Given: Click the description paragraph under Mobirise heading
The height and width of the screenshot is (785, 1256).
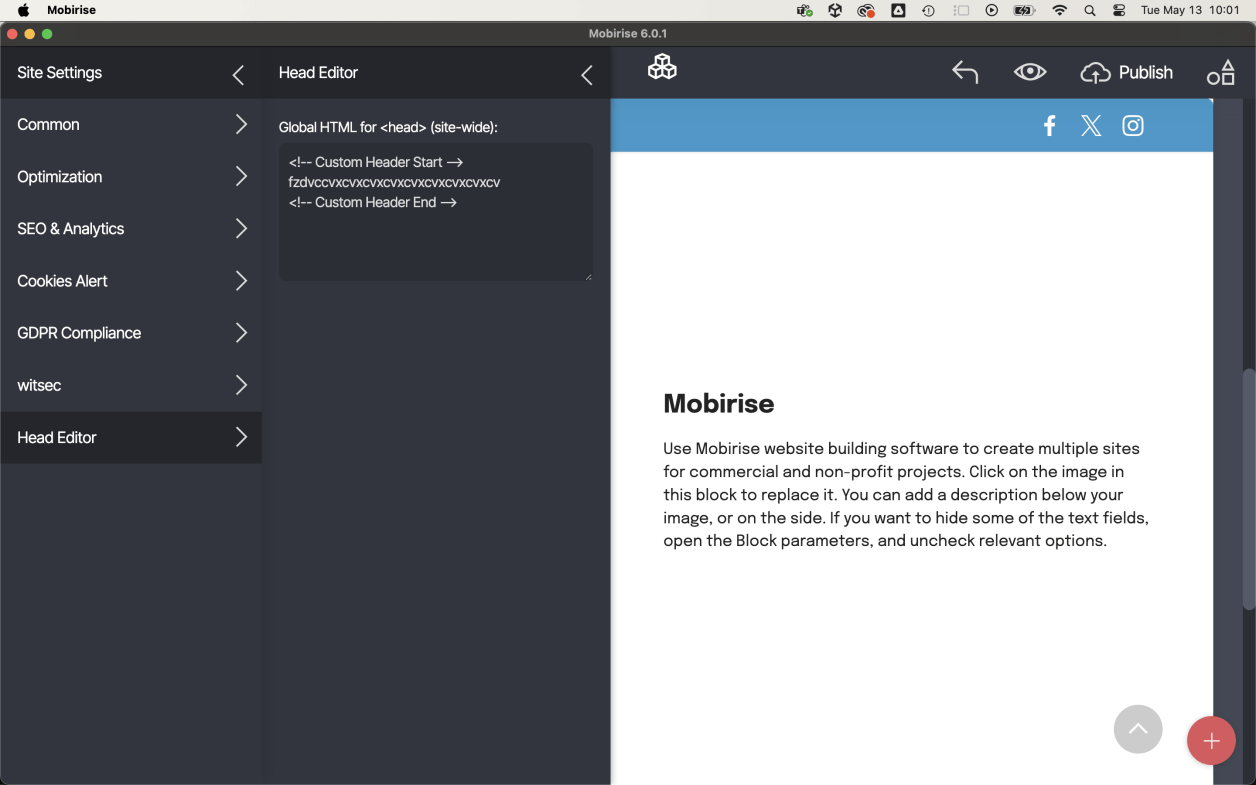Looking at the screenshot, I should point(906,494).
